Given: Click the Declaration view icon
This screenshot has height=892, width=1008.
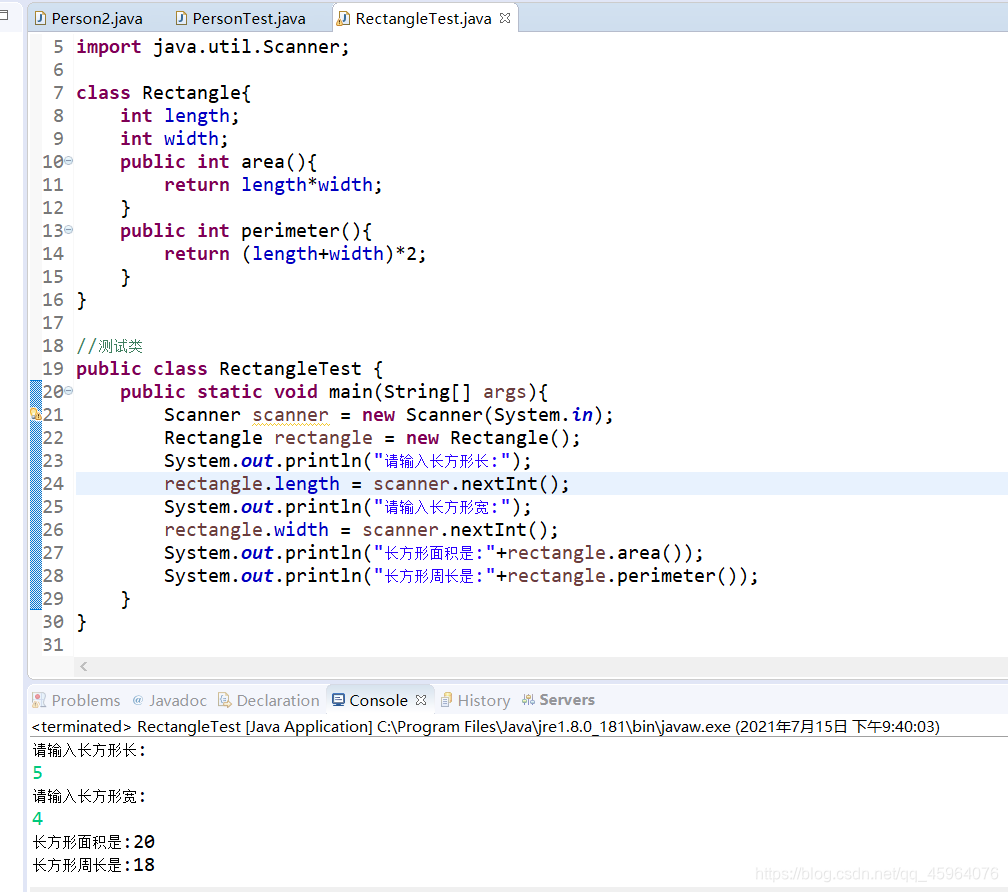Looking at the screenshot, I should pos(224,700).
